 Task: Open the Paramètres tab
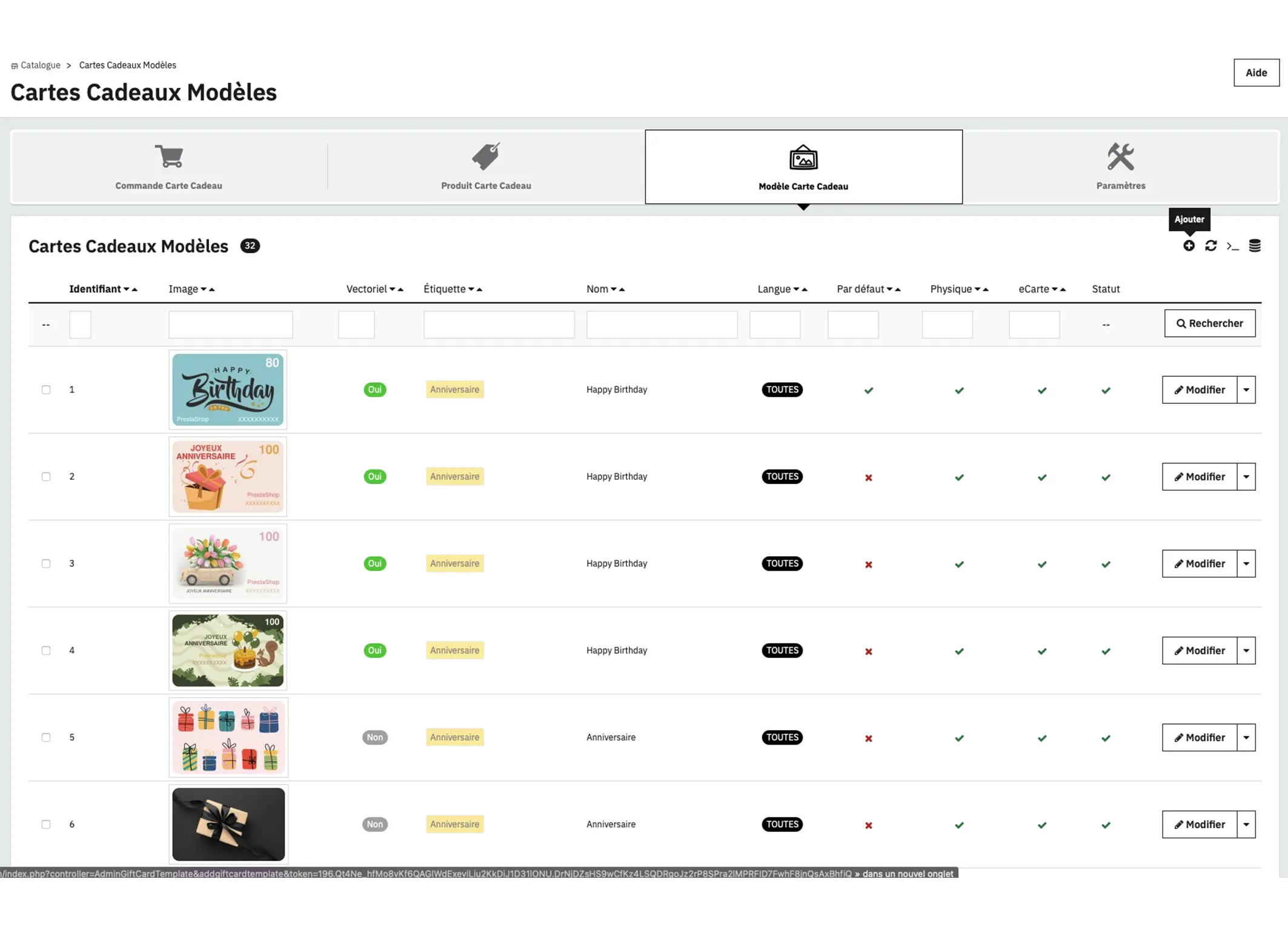click(1120, 167)
